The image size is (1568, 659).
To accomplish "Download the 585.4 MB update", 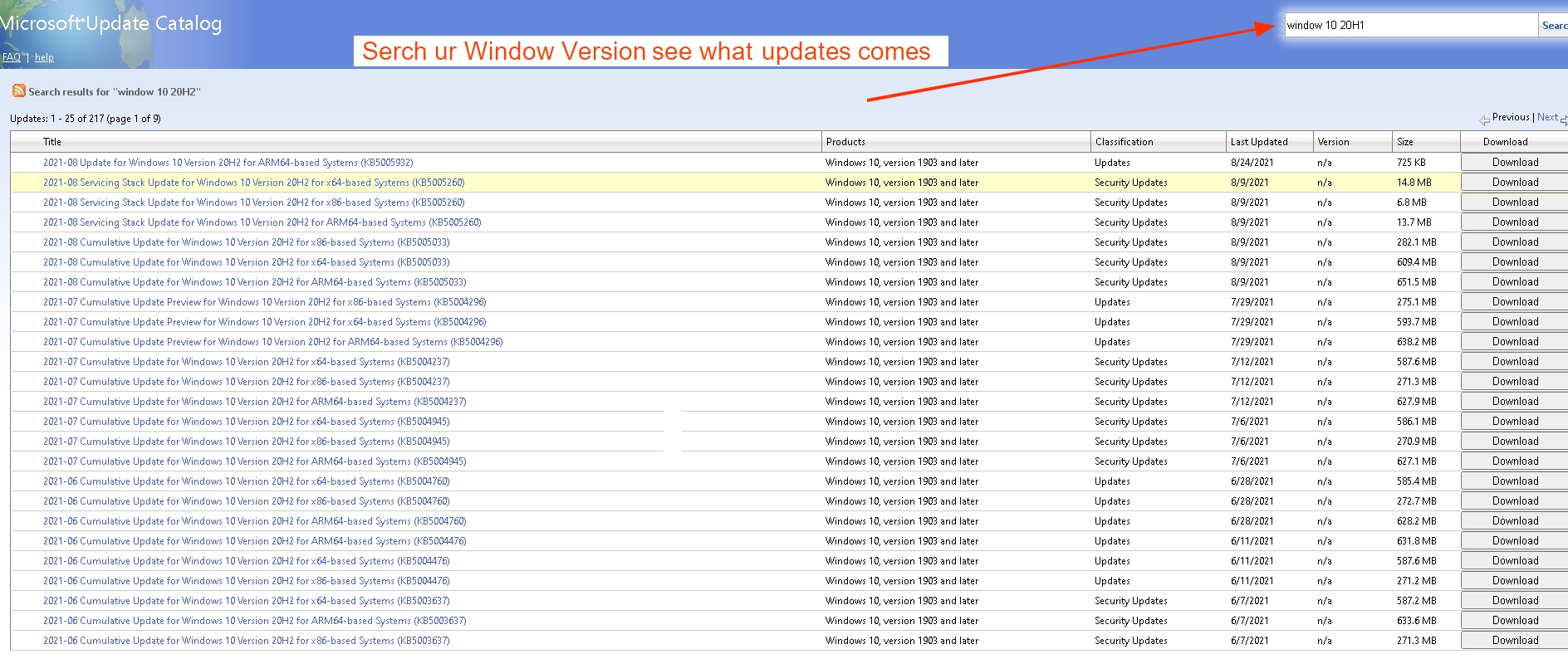I will 1515,481.
